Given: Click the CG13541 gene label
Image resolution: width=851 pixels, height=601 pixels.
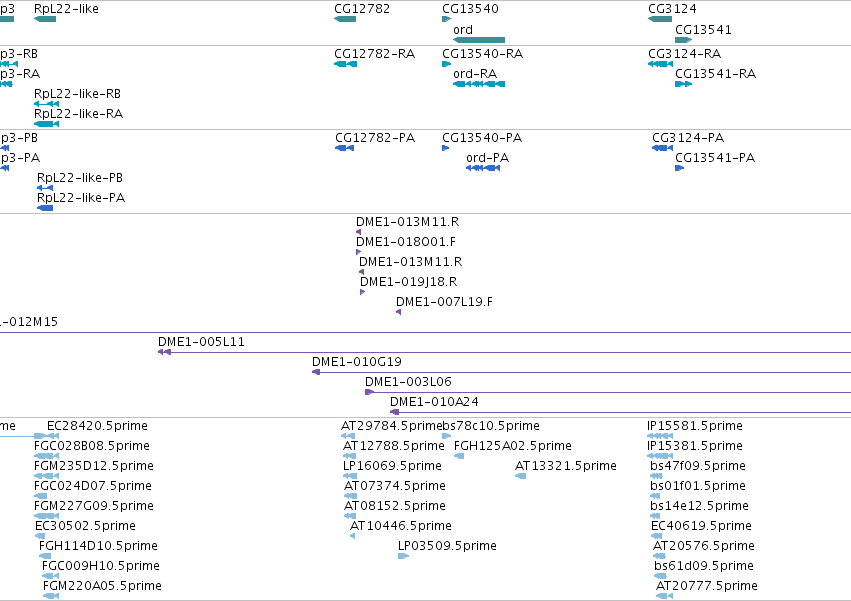Looking at the screenshot, I should point(703,29).
